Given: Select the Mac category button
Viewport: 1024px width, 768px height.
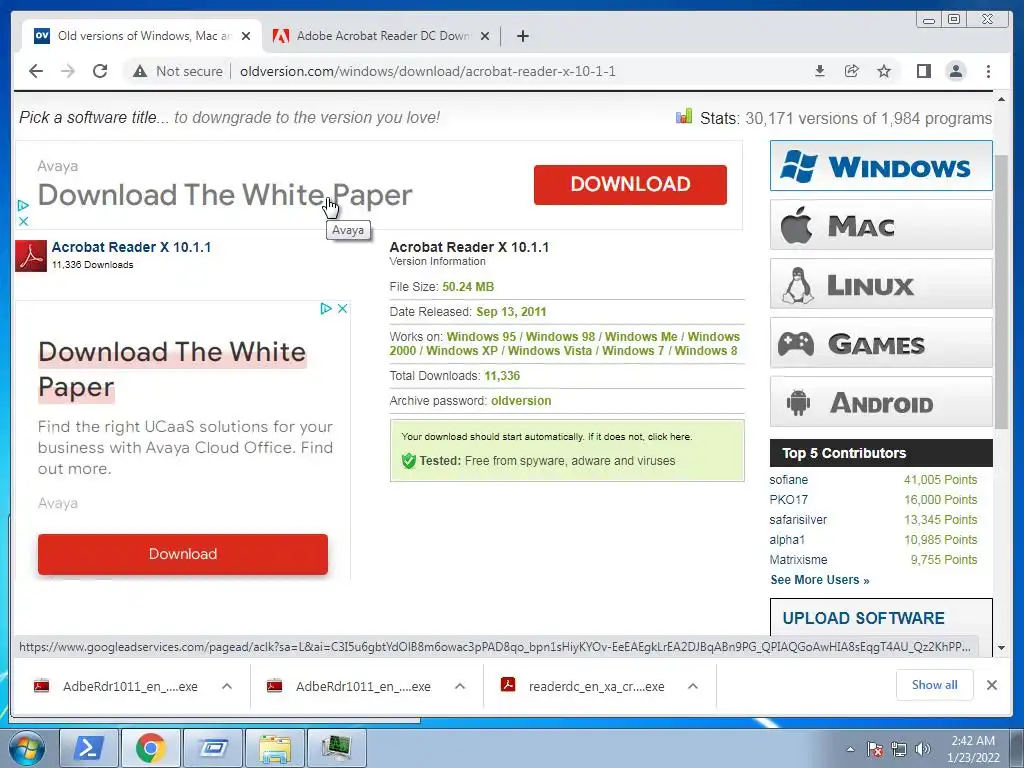Looking at the screenshot, I should tap(881, 225).
